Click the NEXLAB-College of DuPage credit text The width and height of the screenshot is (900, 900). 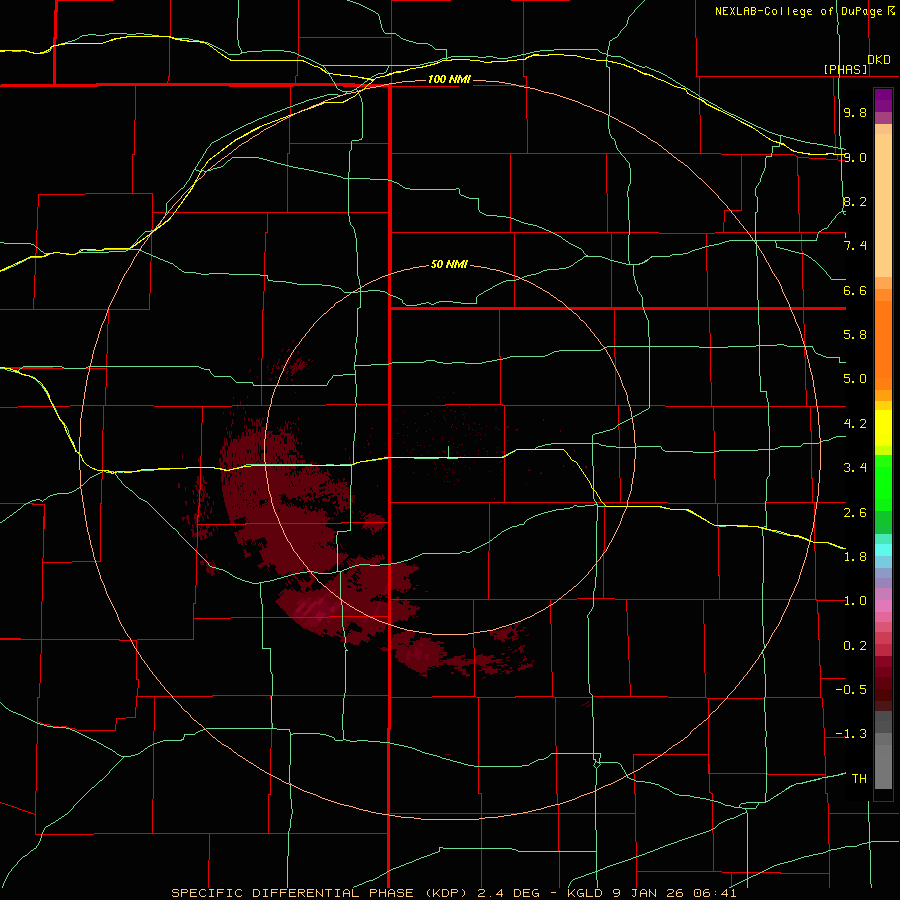point(798,11)
